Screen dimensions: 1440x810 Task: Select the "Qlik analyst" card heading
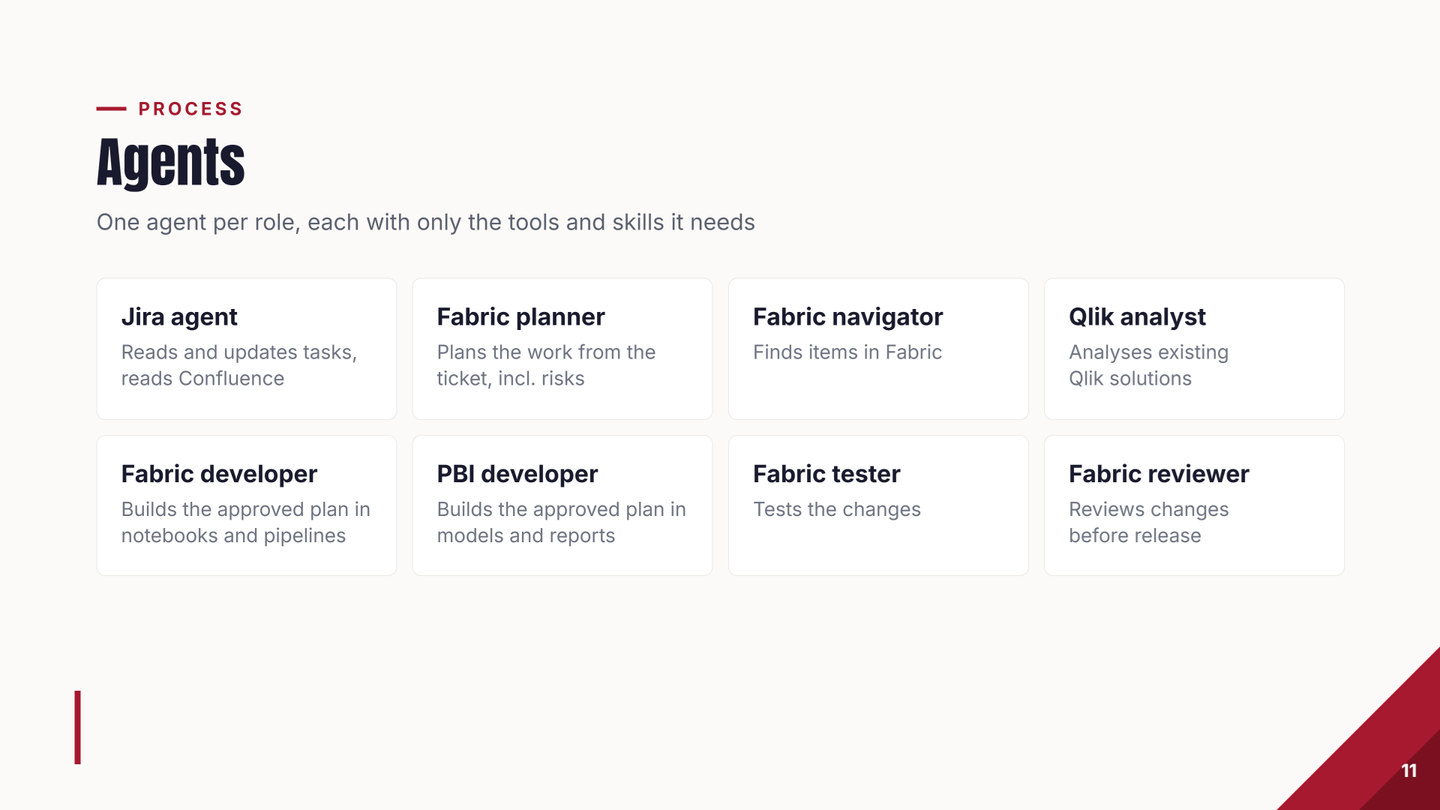[1137, 317]
